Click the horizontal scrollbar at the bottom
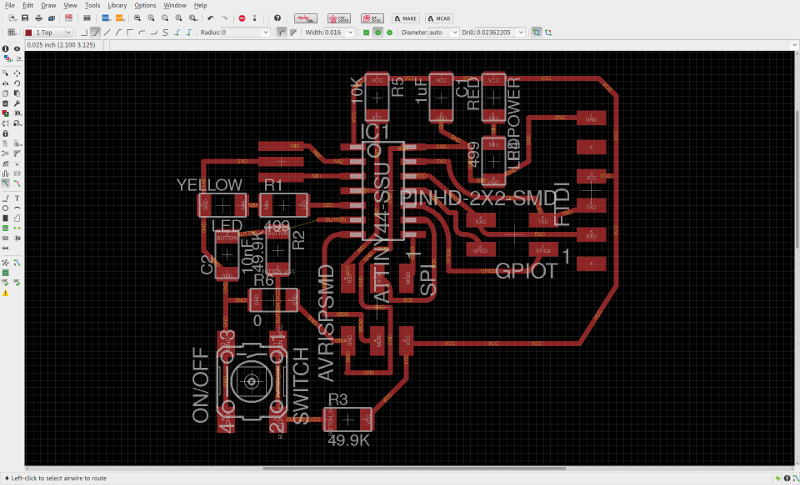The width and height of the screenshot is (800, 485). (x=413, y=468)
